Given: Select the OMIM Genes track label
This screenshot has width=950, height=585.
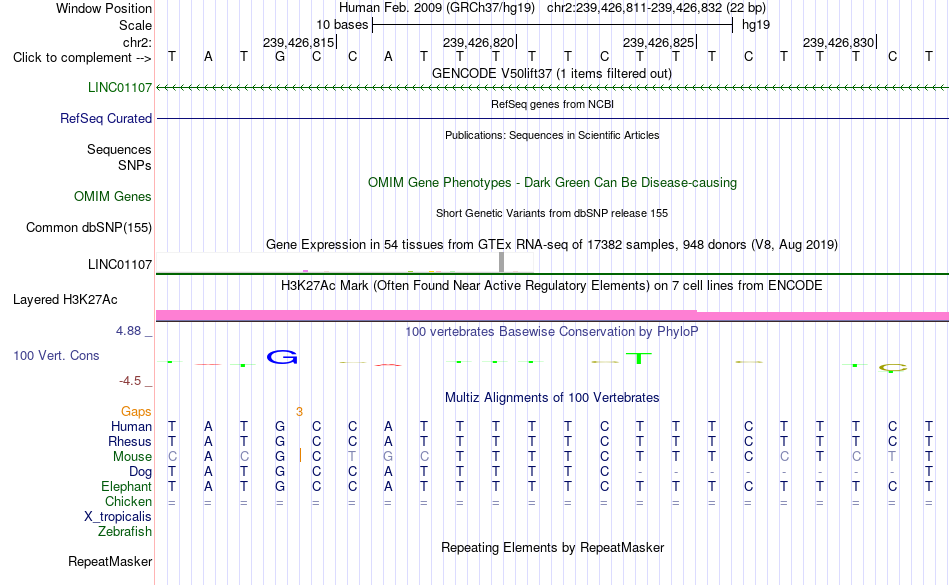Looking at the screenshot, I should click(x=113, y=196).
